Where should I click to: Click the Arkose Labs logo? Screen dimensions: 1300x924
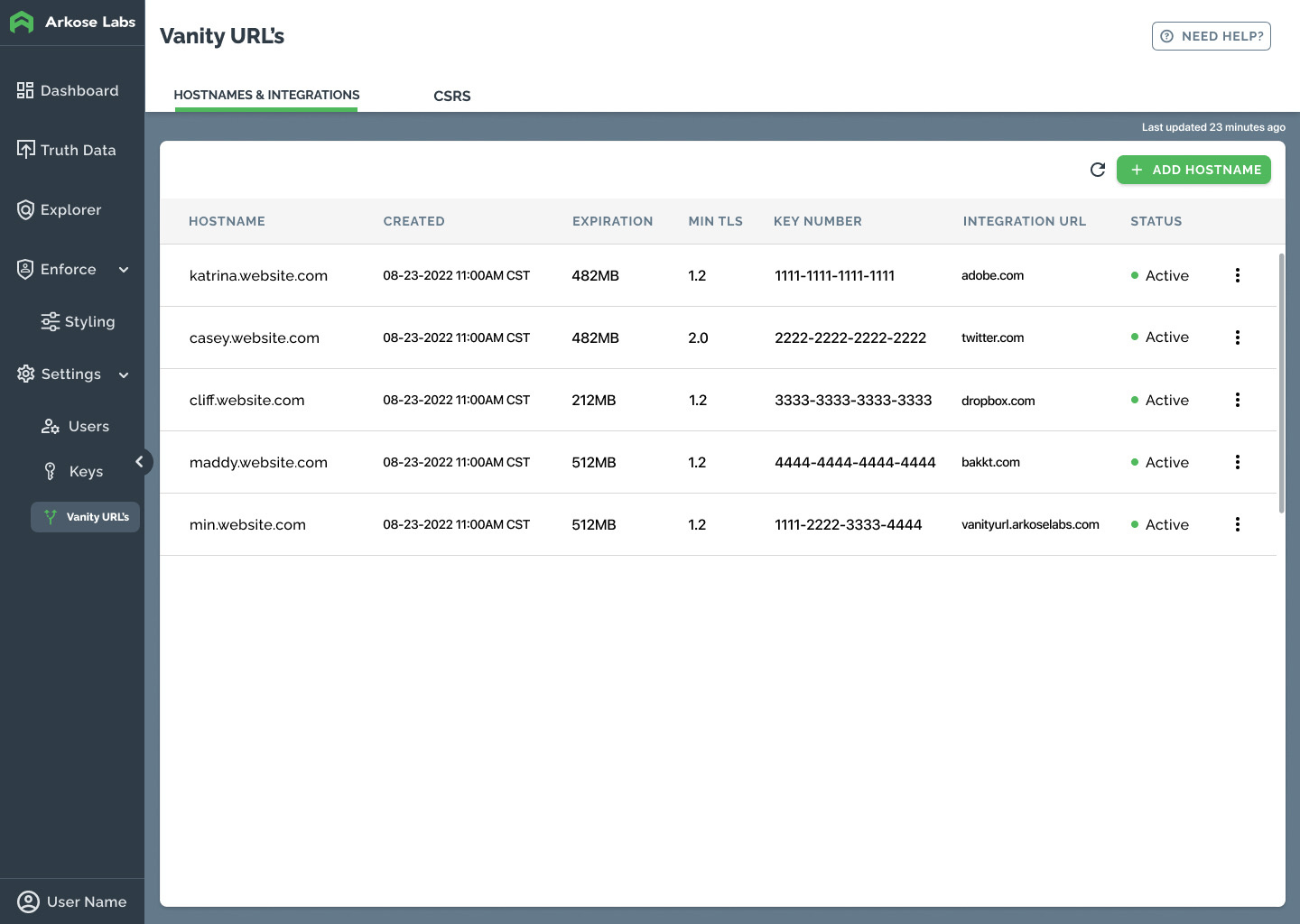click(x=22, y=23)
